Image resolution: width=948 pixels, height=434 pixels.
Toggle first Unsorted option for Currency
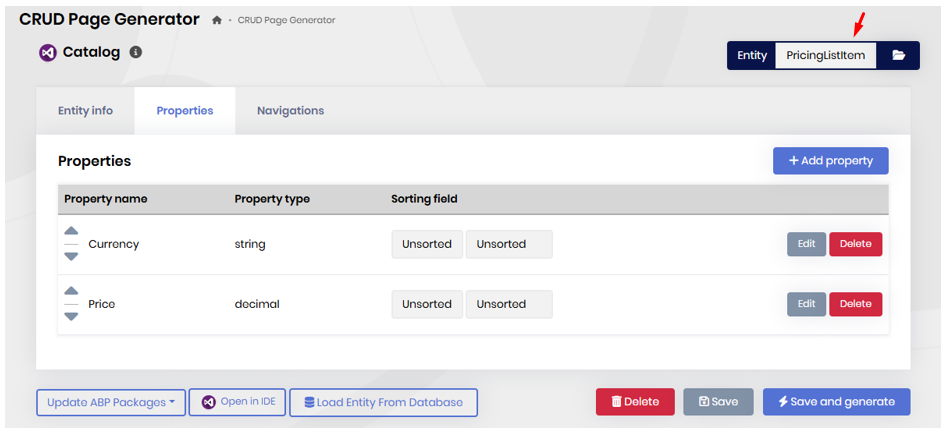point(427,244)
